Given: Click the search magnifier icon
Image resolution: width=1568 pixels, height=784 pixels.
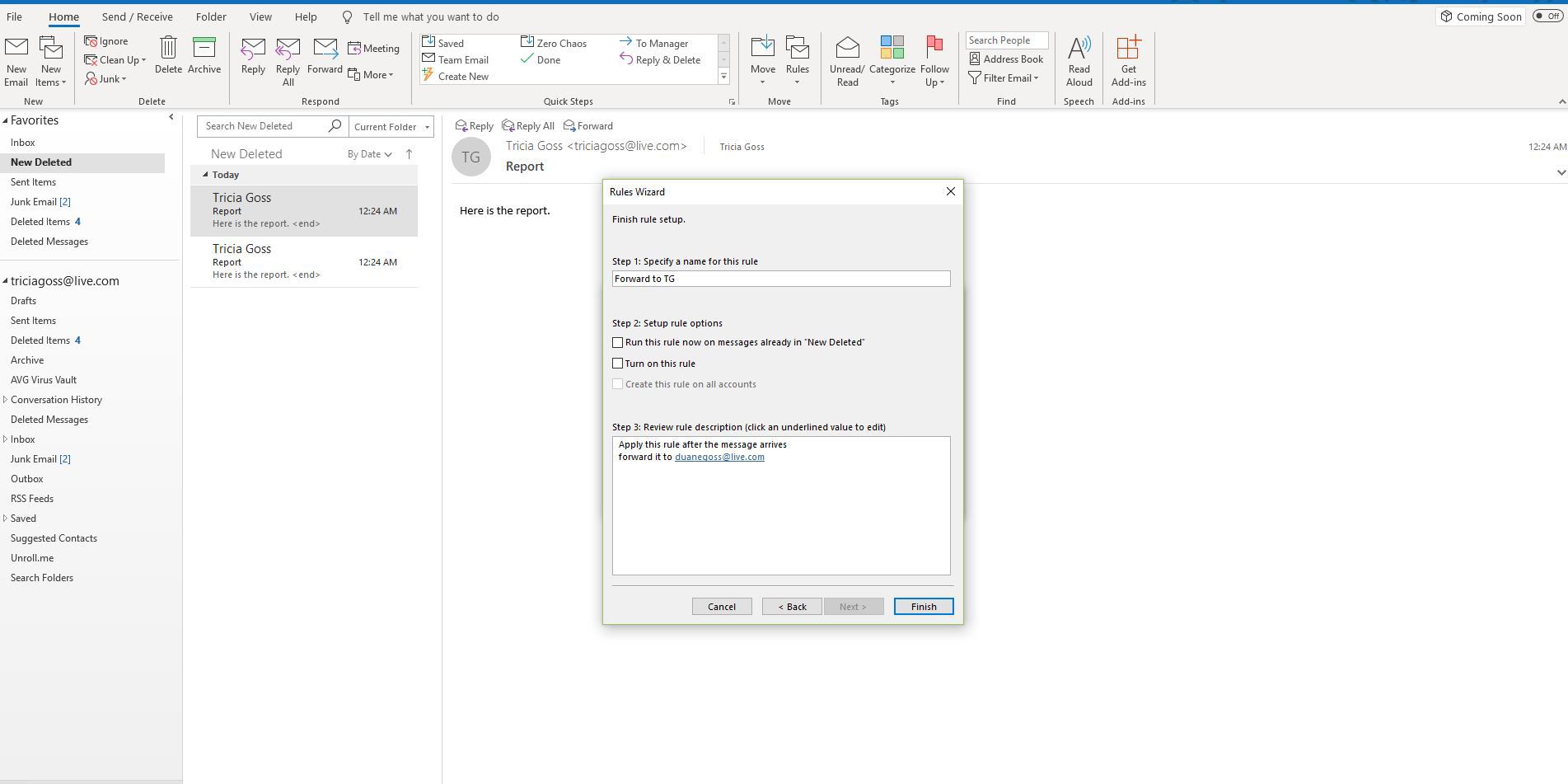Looking at the screenshot, I should (x=335, y=126).
